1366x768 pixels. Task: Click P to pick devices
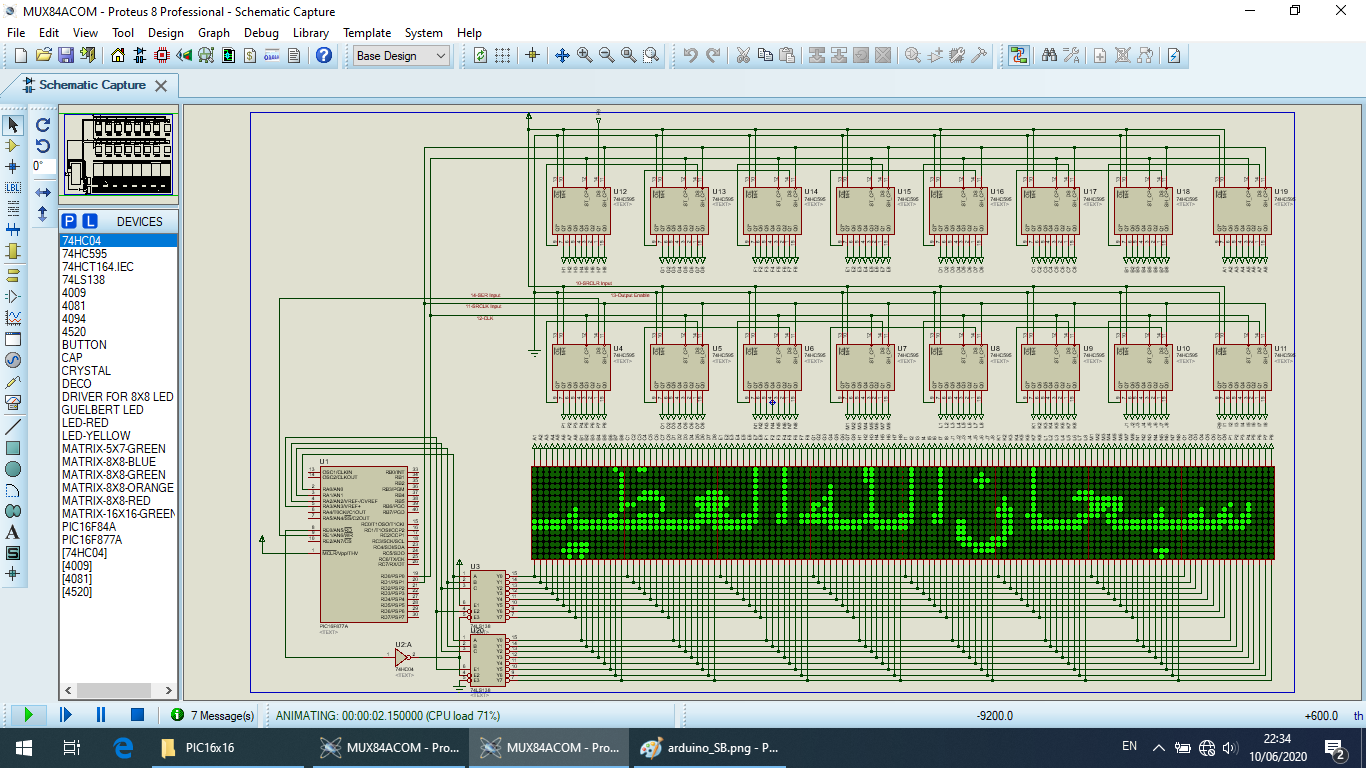[69, 221]
